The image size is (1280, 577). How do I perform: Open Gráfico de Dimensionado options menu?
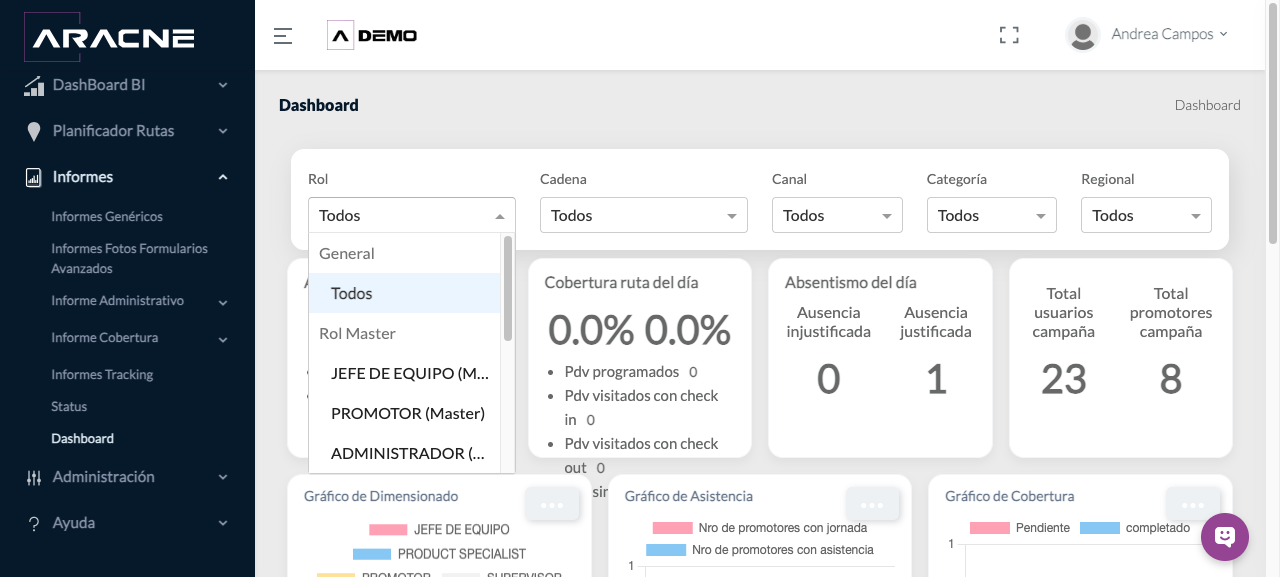coord(552,505)
